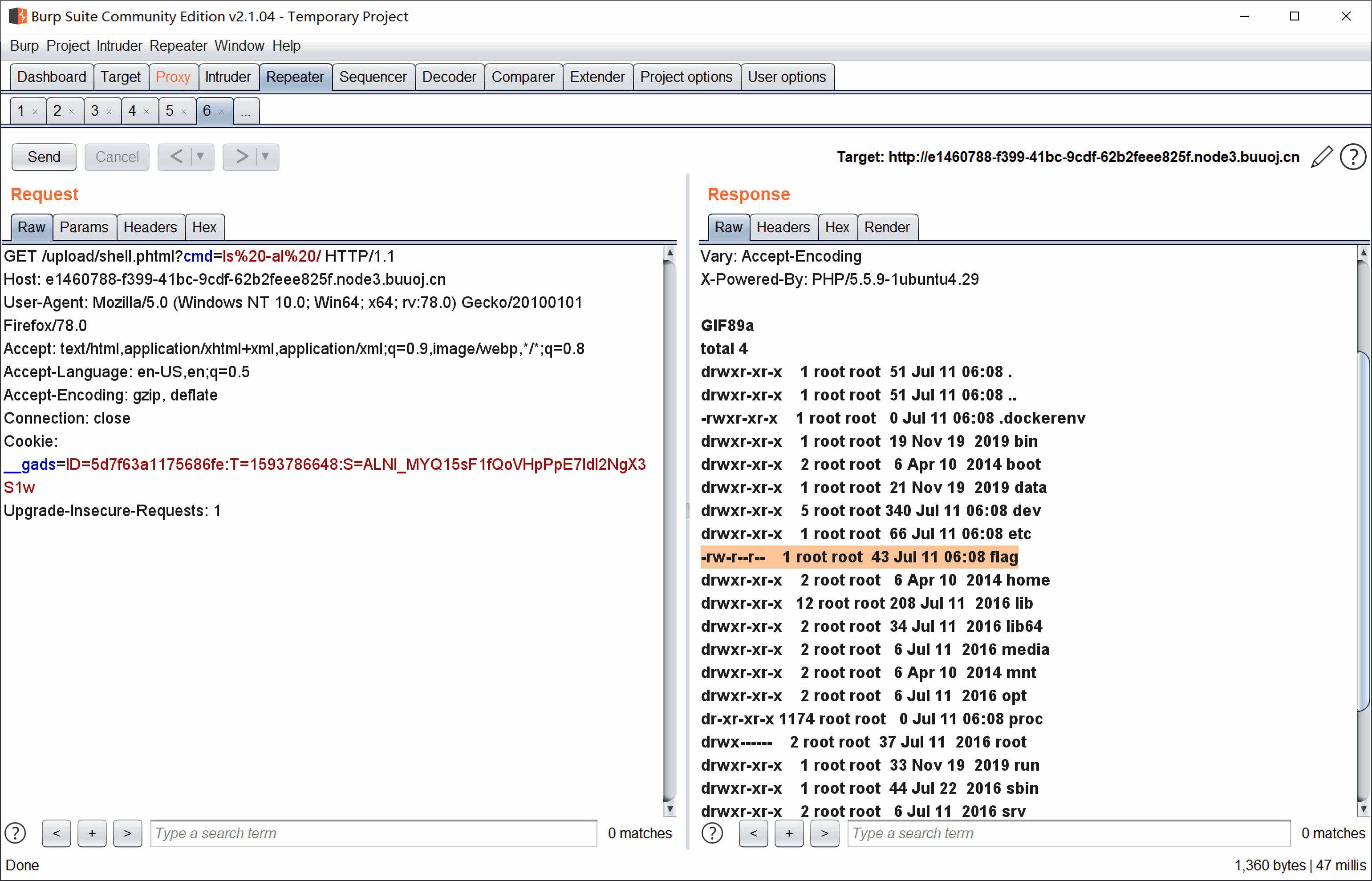This screenshot has height=881, width=1372.
Task: Open response search options plus button
Action: (x=789, y=833)
